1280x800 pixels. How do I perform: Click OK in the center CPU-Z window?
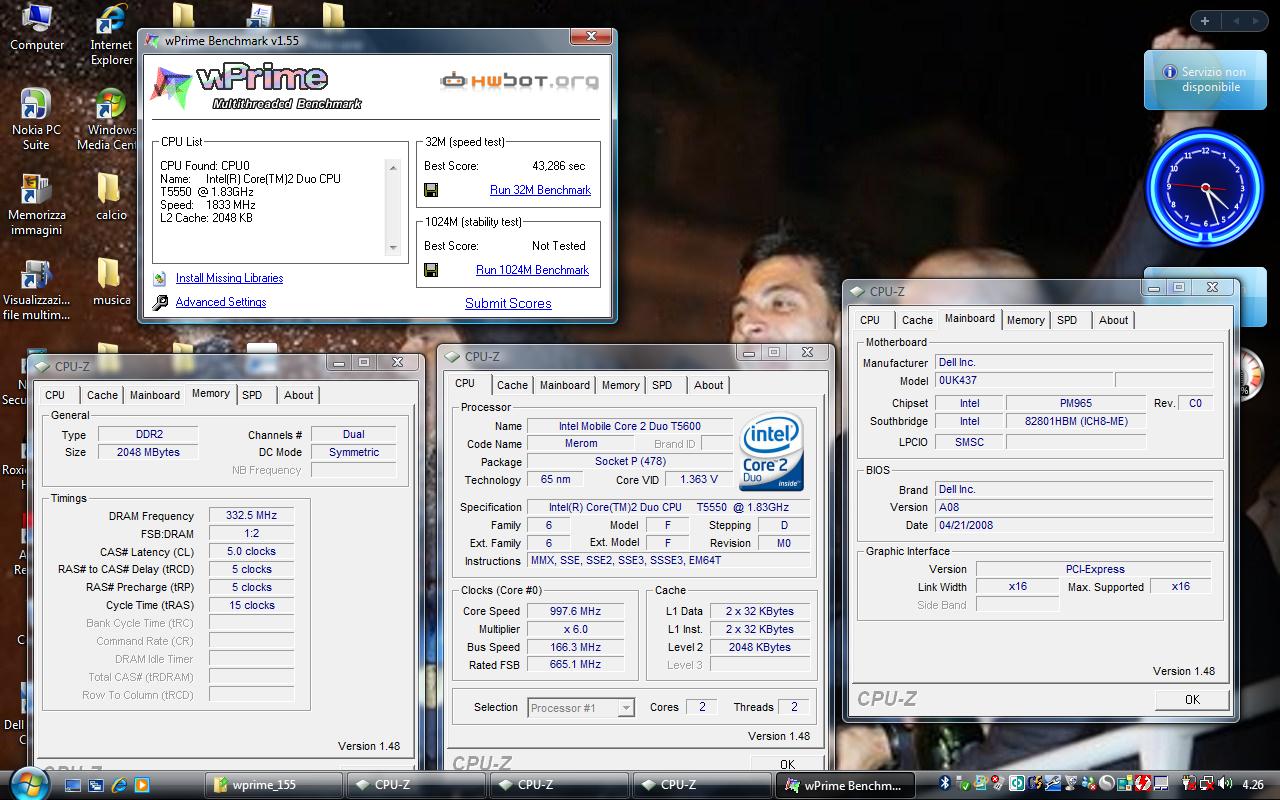(787, 764)
